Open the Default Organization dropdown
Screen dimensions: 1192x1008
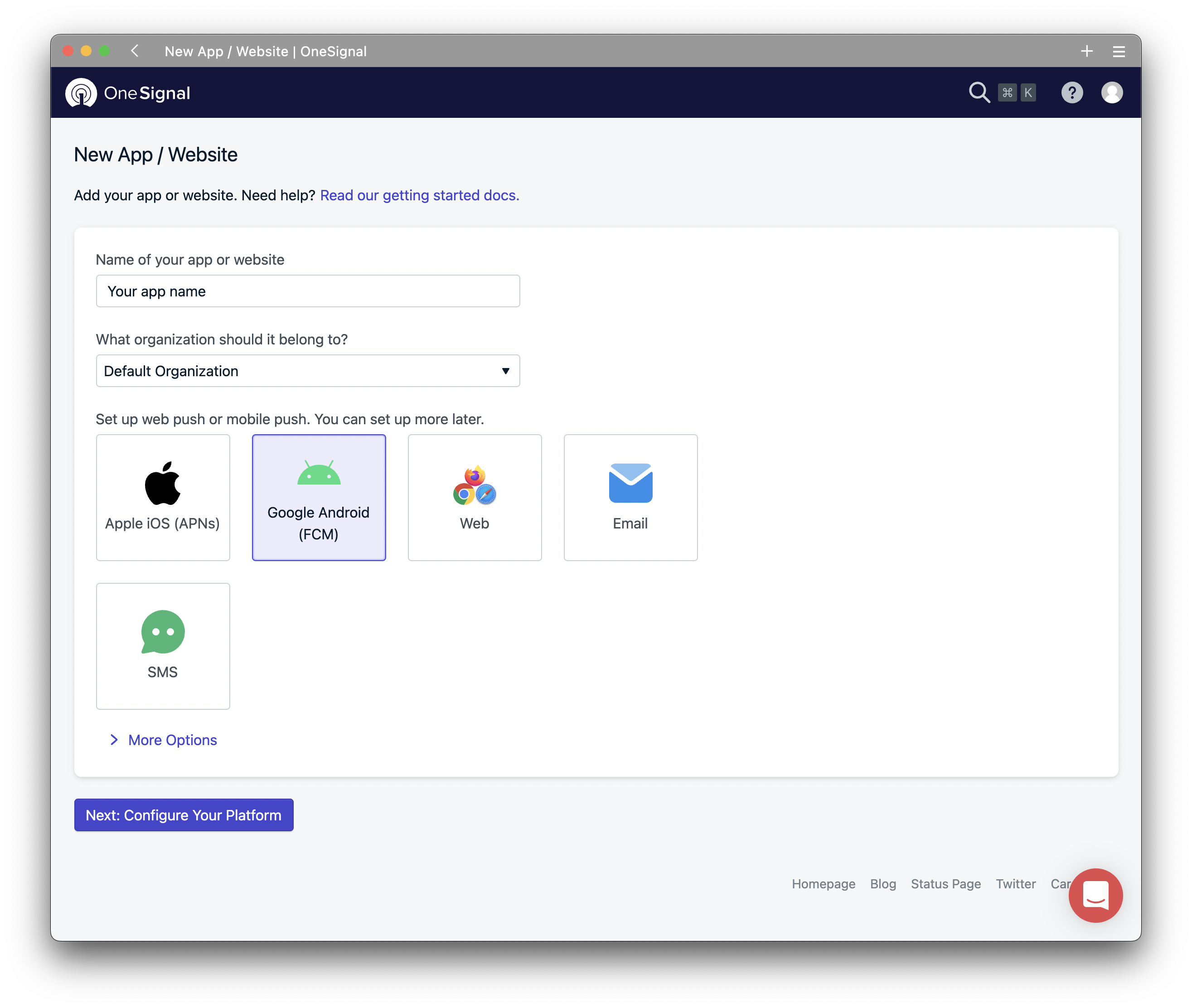coord(307,371)
